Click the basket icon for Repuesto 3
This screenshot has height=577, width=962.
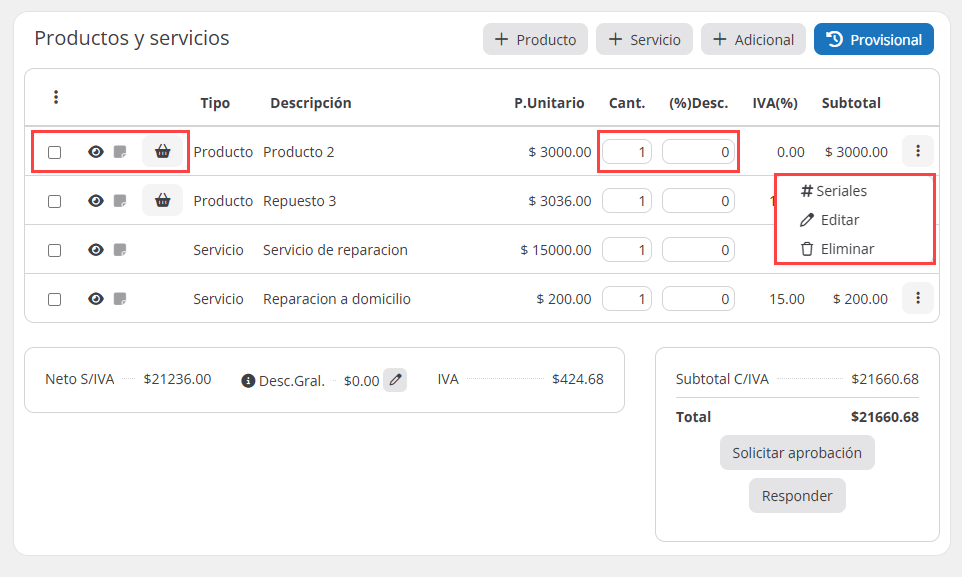tap(162, 201)
